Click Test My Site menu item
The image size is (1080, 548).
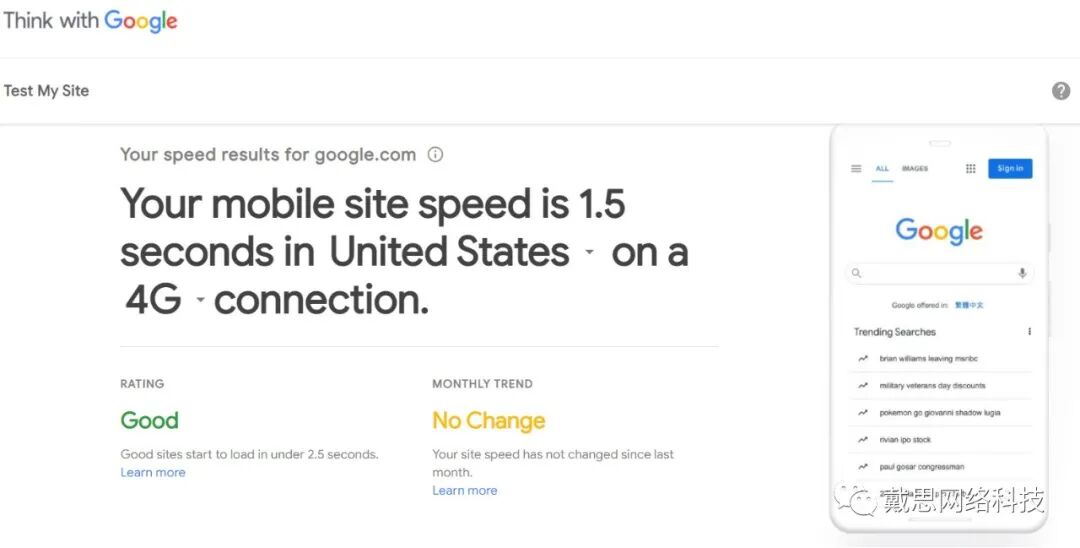point(46,91)
